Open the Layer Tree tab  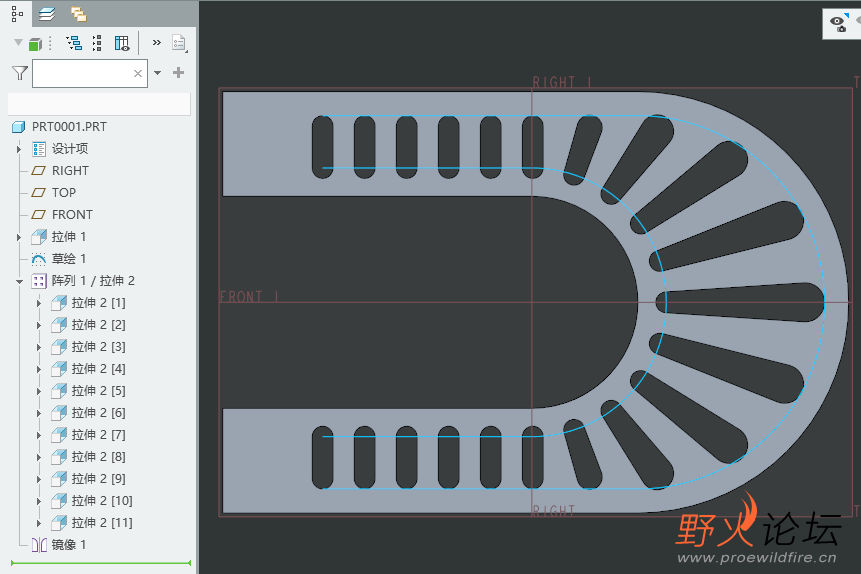(x=47, y=14)
